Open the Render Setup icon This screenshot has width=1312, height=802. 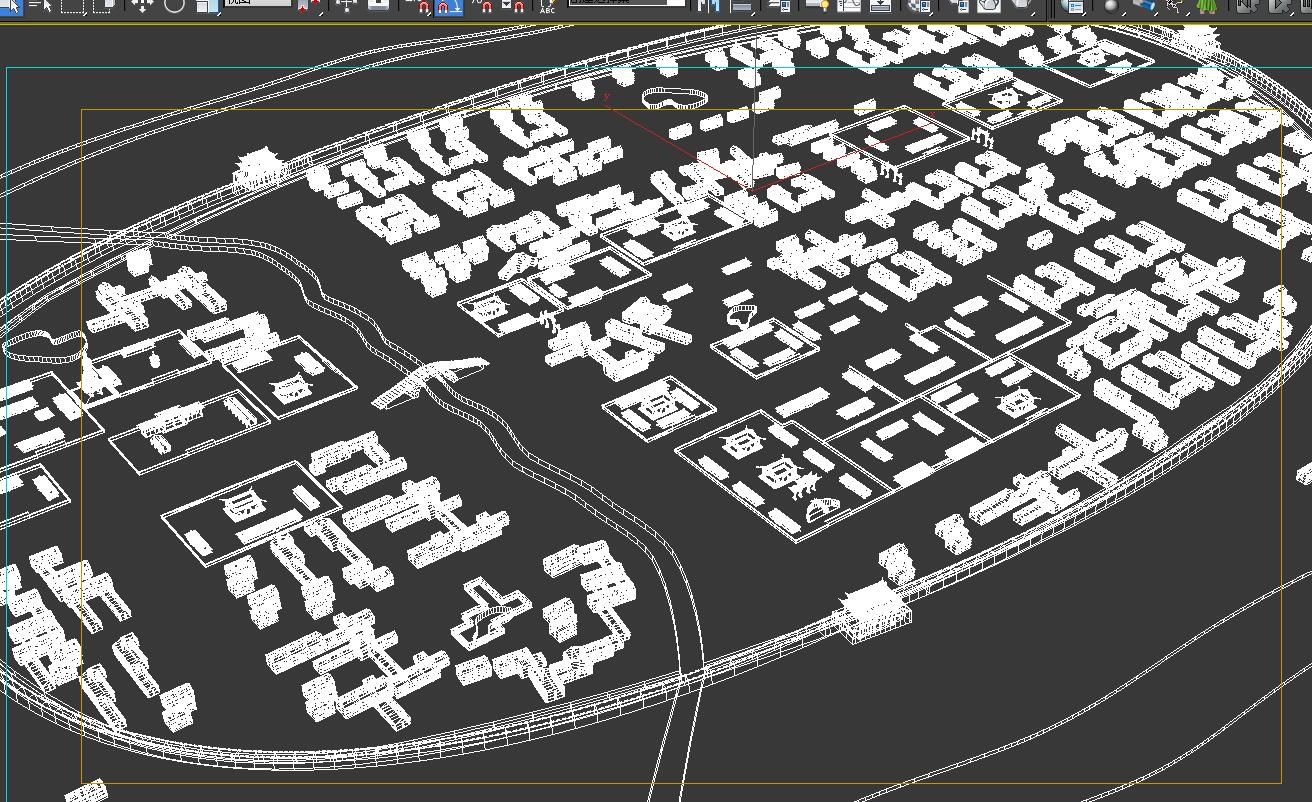[x=958, y=5]
